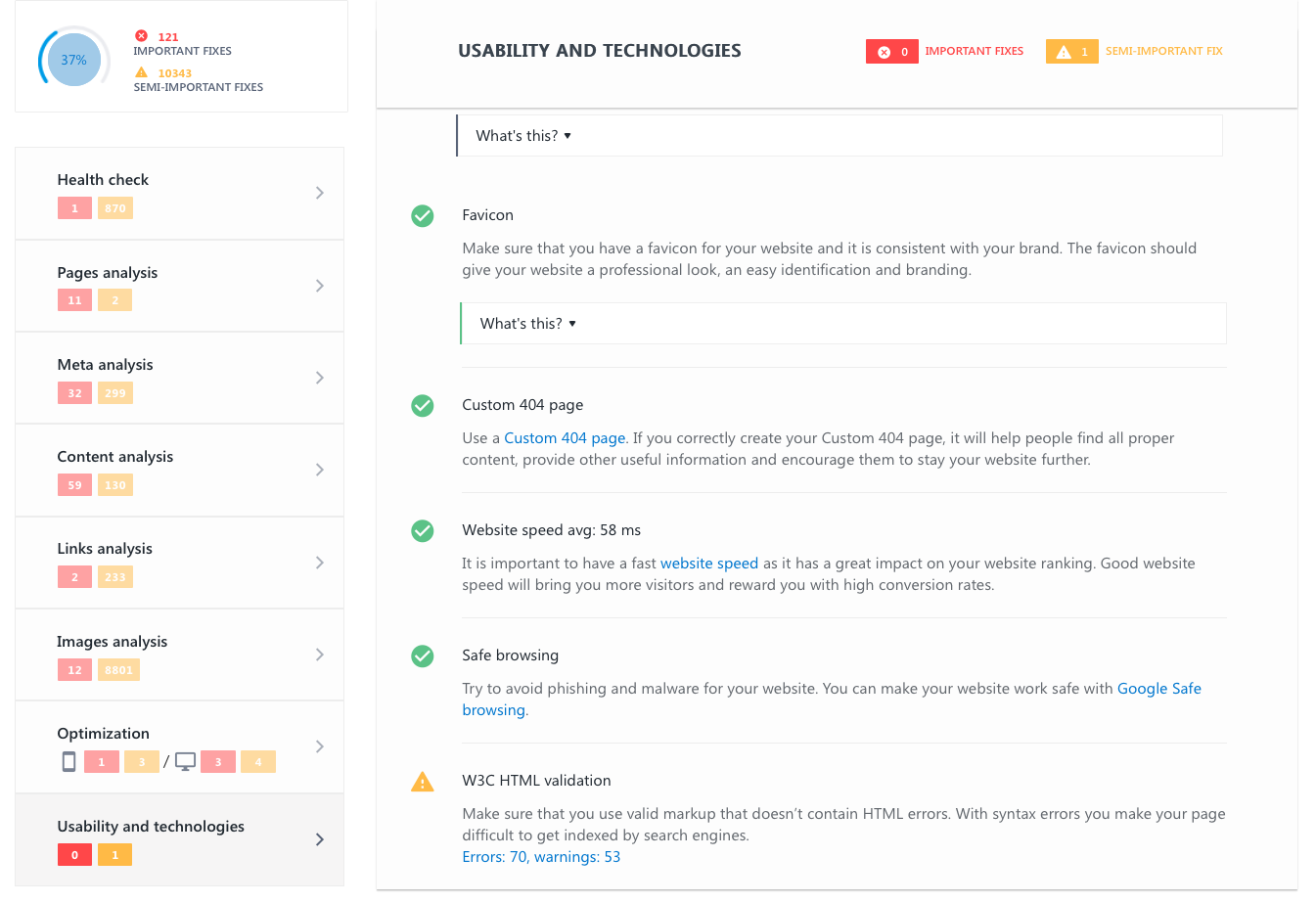Click the 37% circular score indicator

click(x=74, y=60)
